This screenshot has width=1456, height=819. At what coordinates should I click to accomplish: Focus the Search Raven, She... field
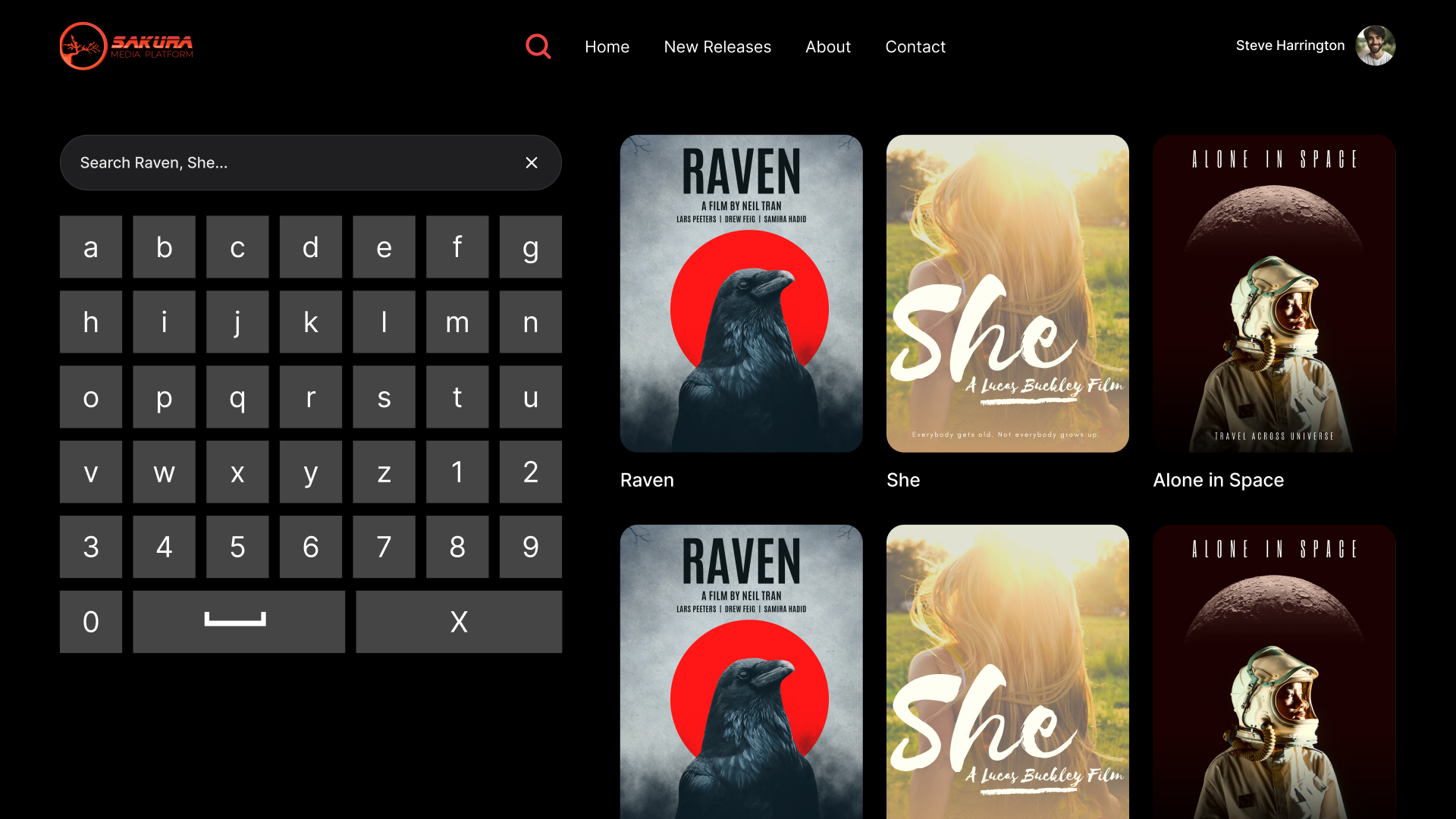pyautogui.click(x=311, y=162)
